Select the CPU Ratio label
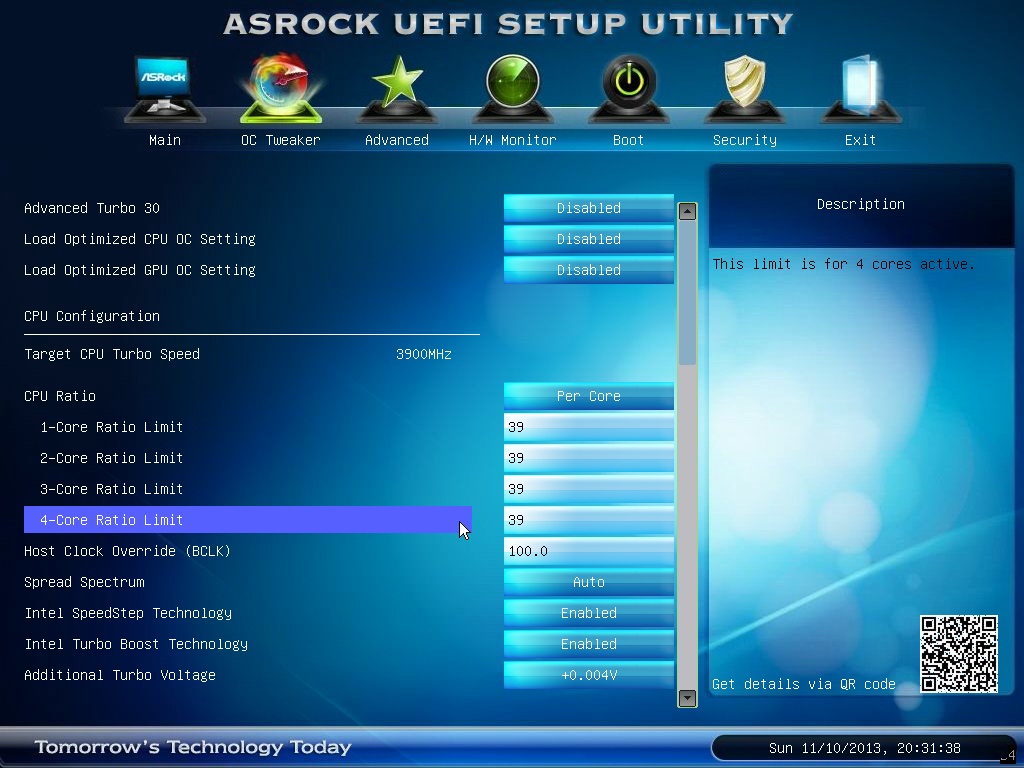 [x=60, y=396]
